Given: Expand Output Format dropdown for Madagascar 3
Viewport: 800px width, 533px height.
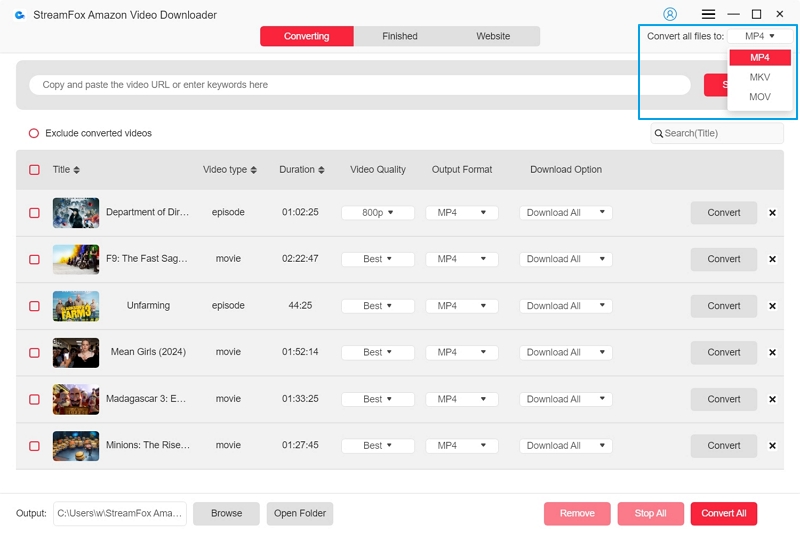Looking at the screenshot, I should click(462, 399).
